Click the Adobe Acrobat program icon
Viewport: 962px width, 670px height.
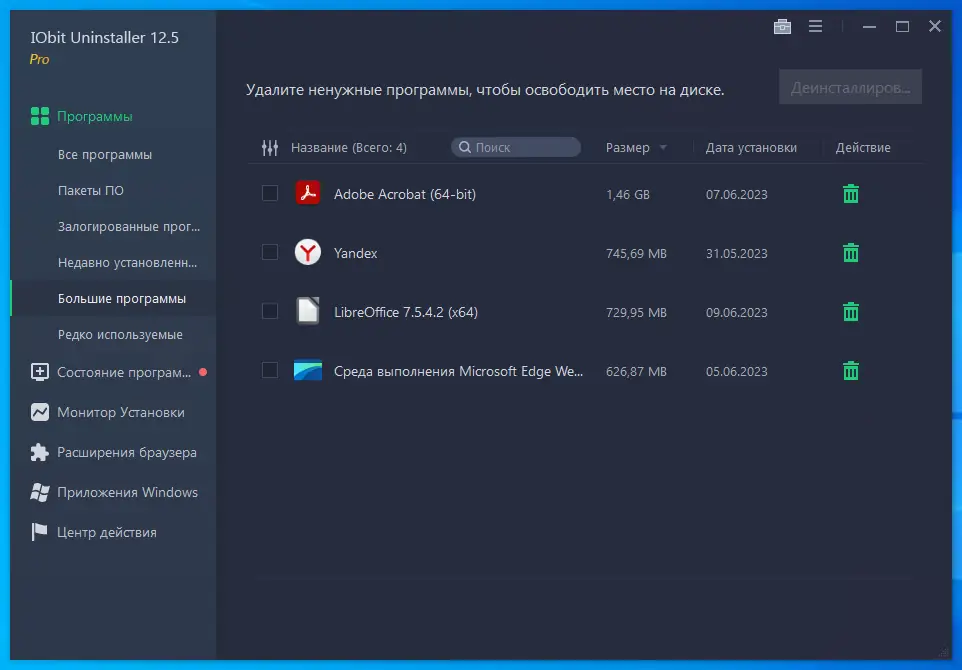[307, 193]
